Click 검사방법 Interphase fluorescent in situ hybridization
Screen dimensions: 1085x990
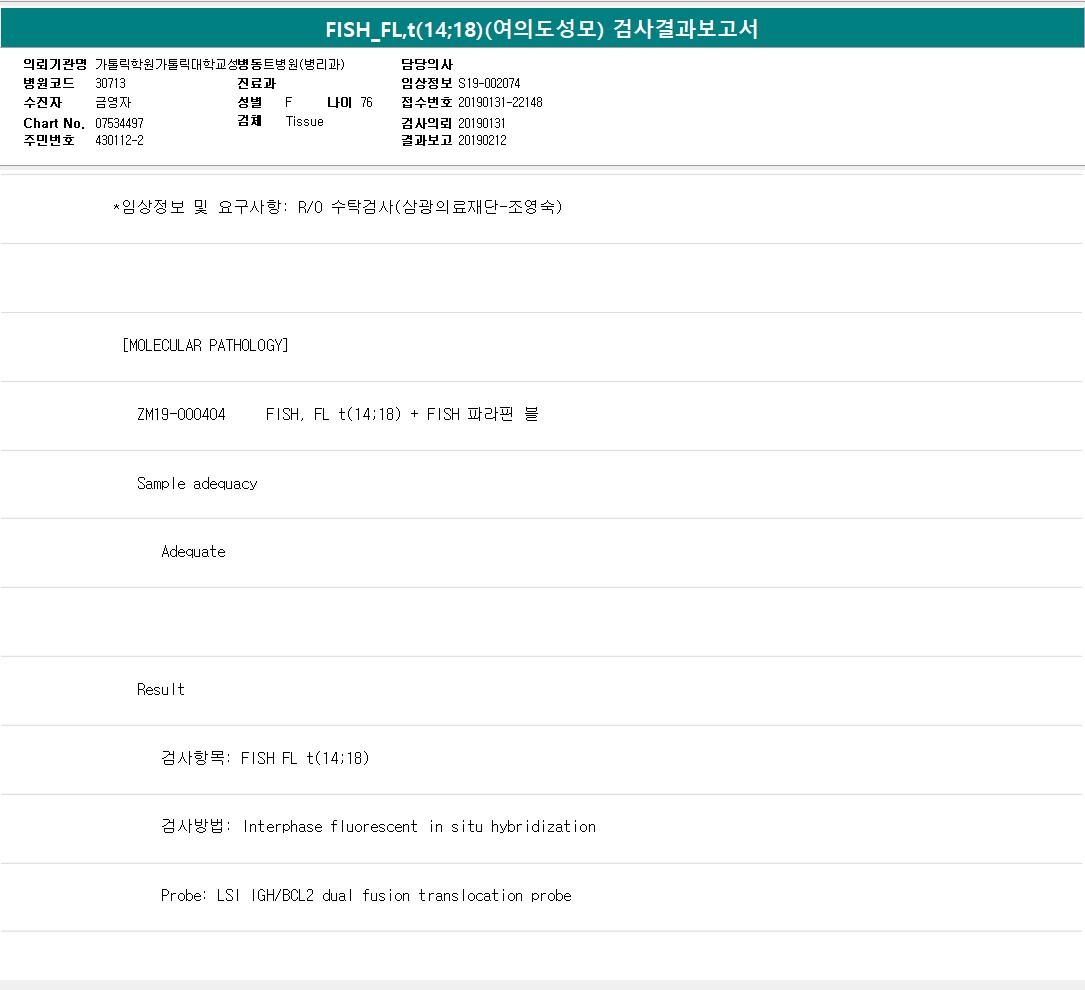tap(379, 827)
